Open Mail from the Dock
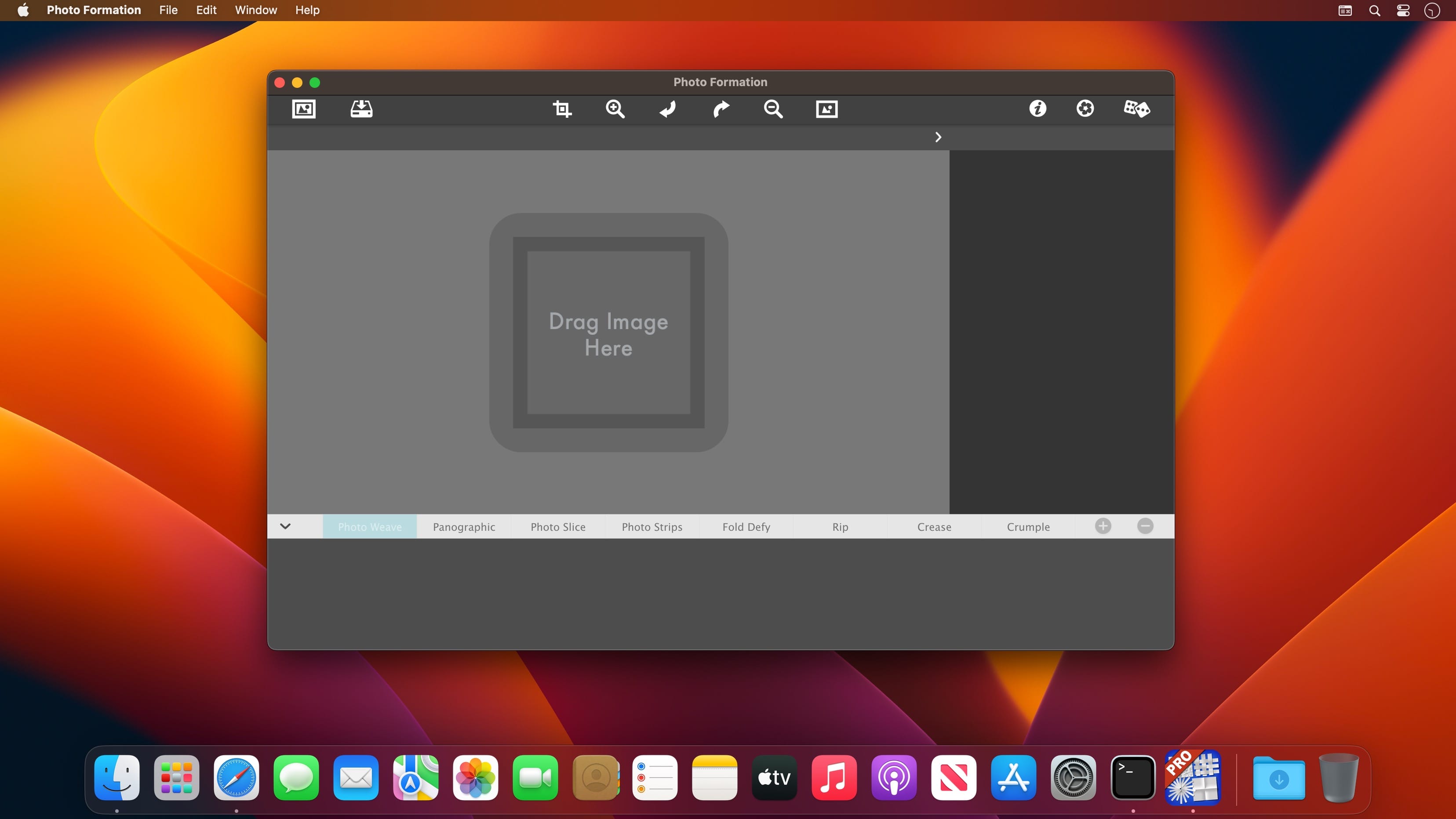1456x819 pixels. pyautogui.click(x=356, y=777)
